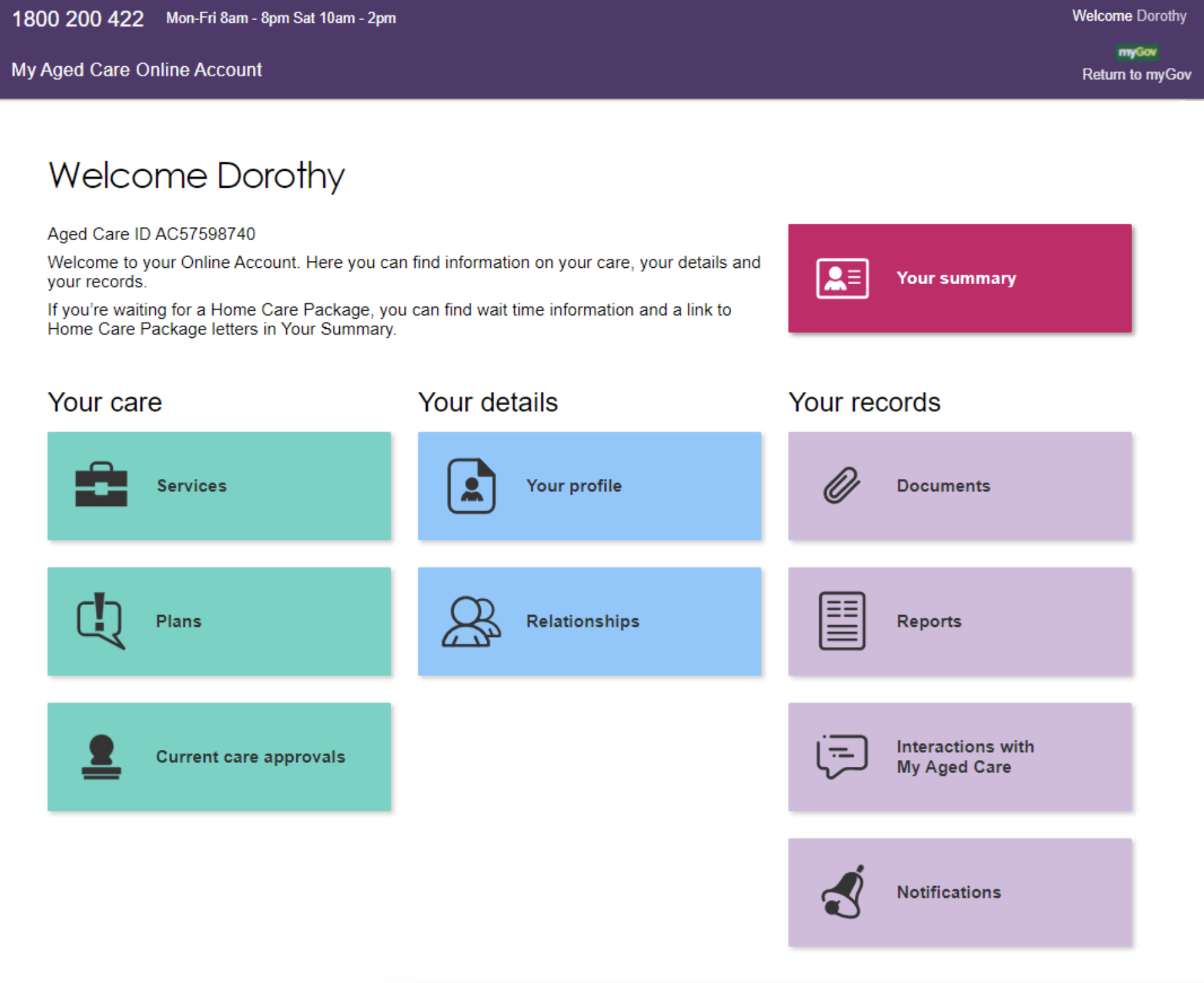
Task: Open the Relationships tile label
Action: pos(582,621)
